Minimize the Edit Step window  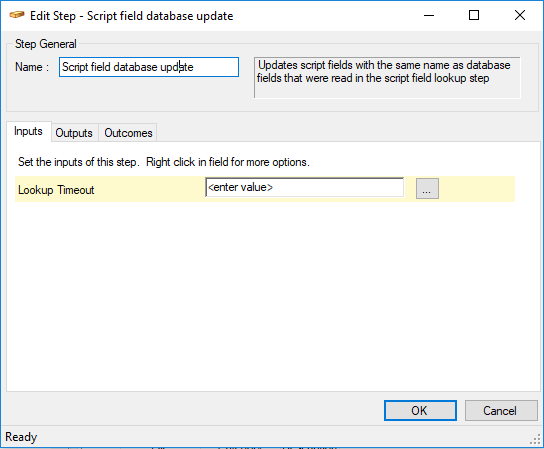click(429, 16)
